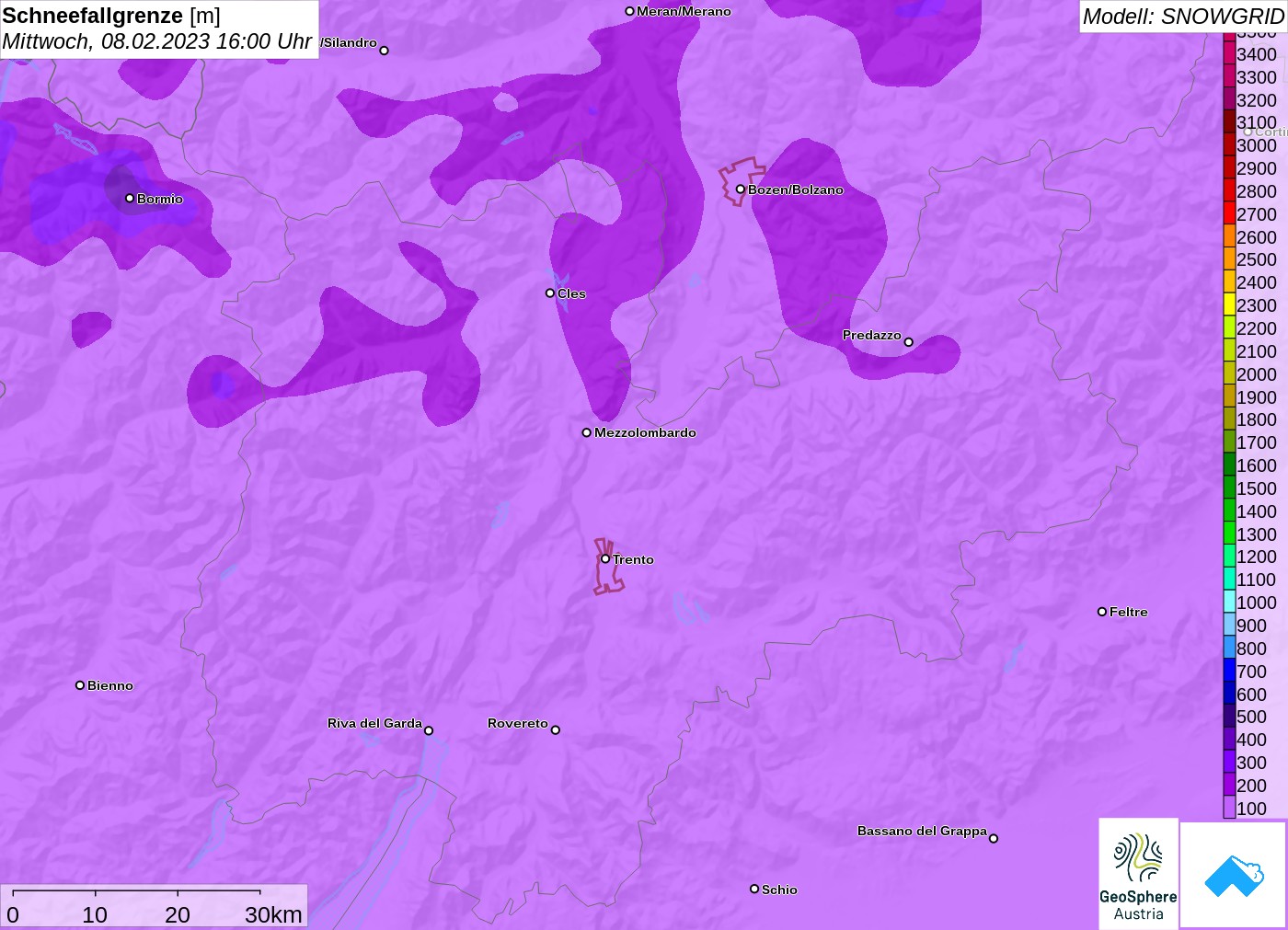Click the 10 scale bar tick label
The height and width of the screenshot is (930, 1288).
pyautogui.click(x=95, y=914)
